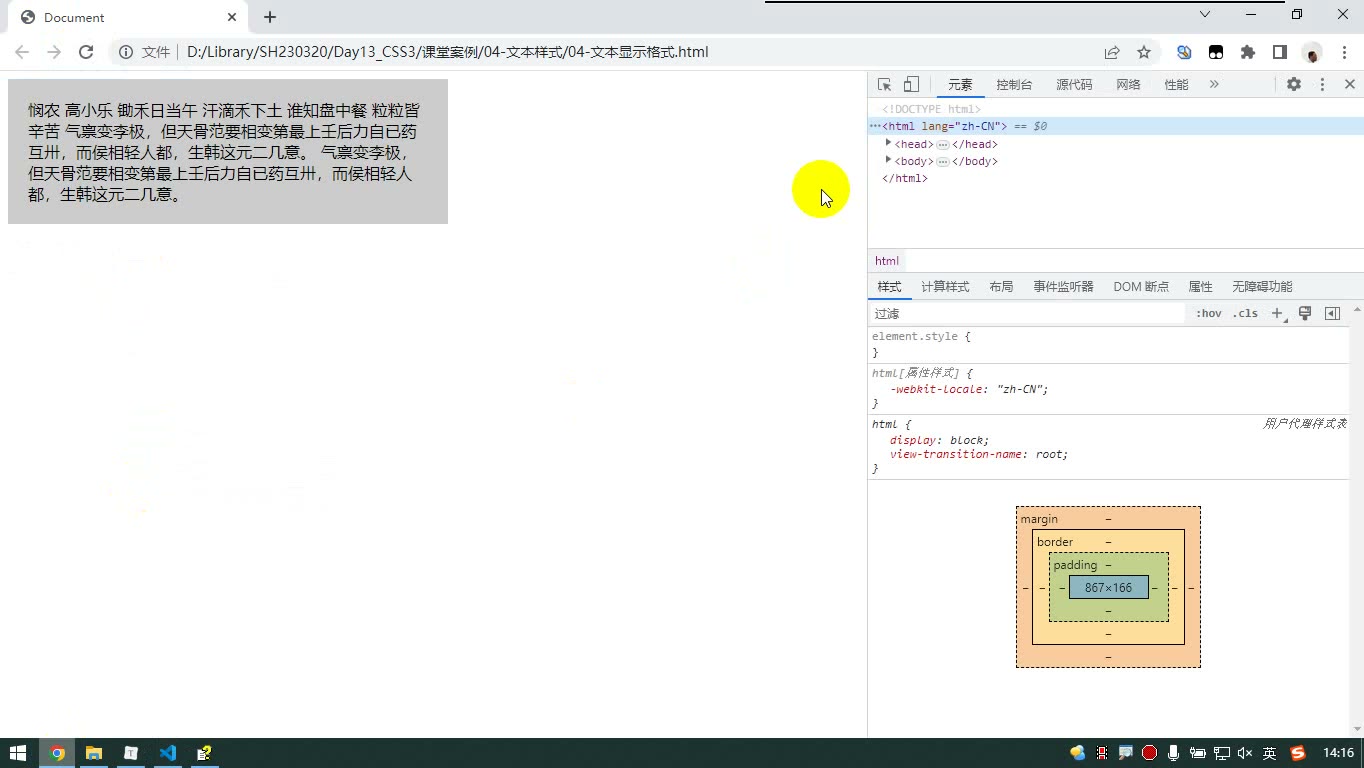Activate the inspect element picker icon
Image resolution: width=1364 pixels, height=768 pixels.
pos(884,85)
